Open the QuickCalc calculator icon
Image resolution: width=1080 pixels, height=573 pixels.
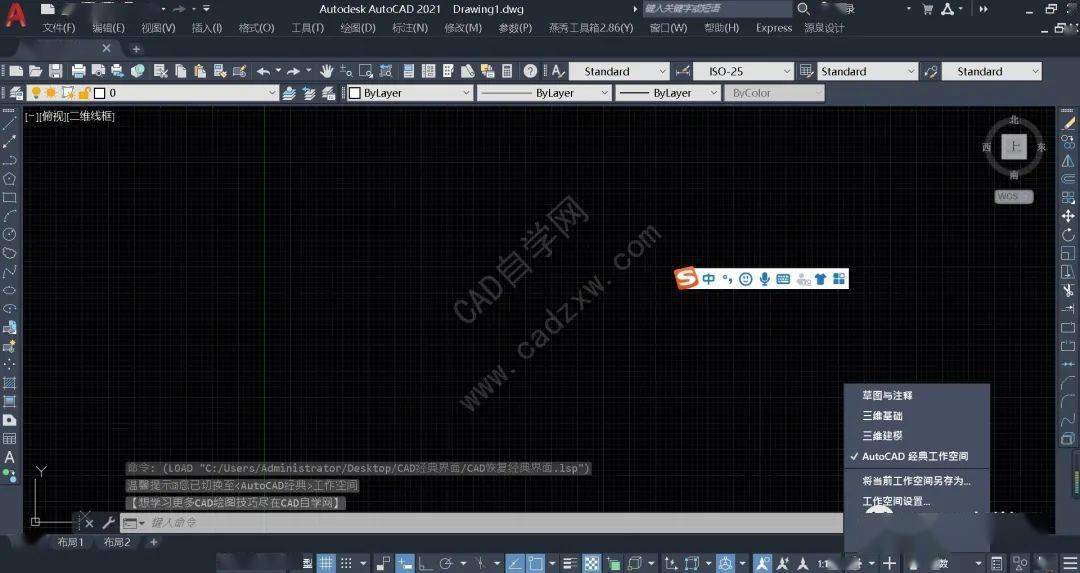507,71
